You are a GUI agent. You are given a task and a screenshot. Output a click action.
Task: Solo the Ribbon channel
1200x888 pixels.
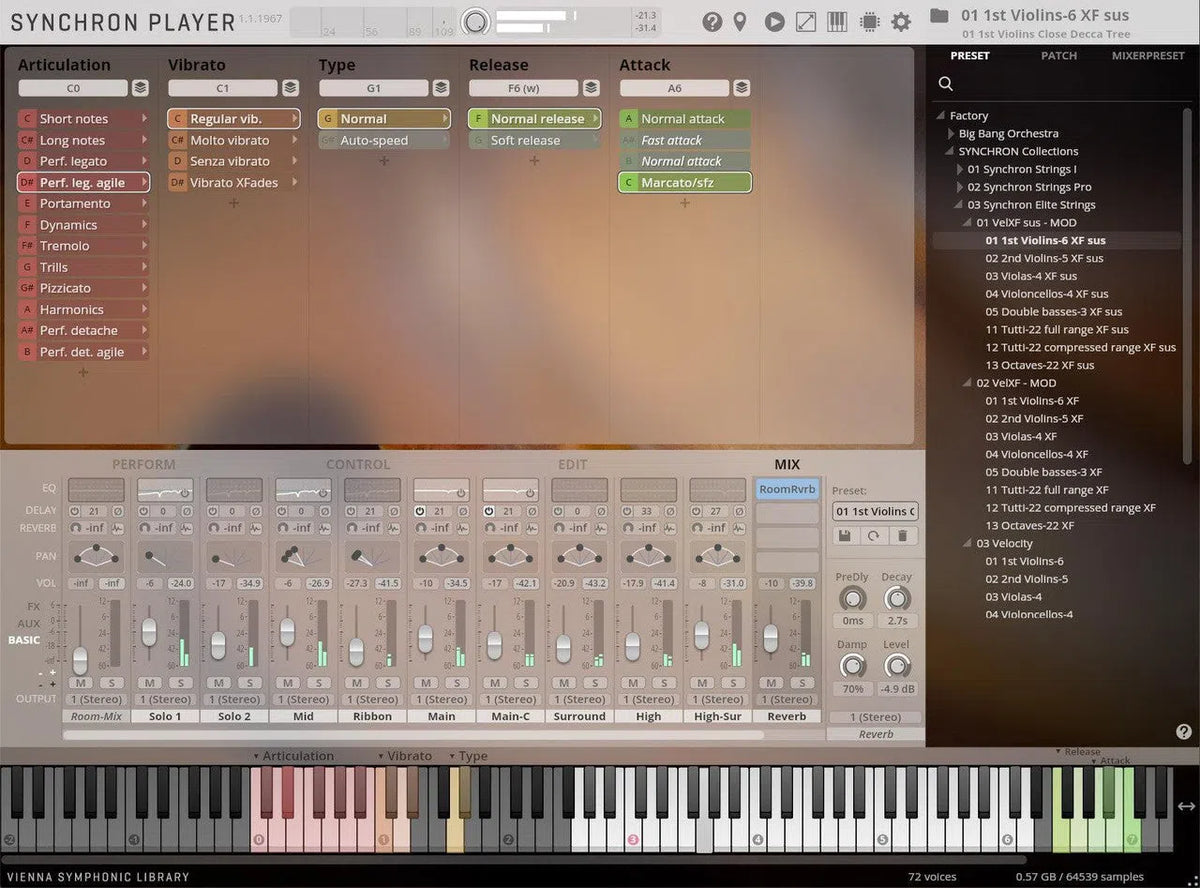click(x=388, y=683)
